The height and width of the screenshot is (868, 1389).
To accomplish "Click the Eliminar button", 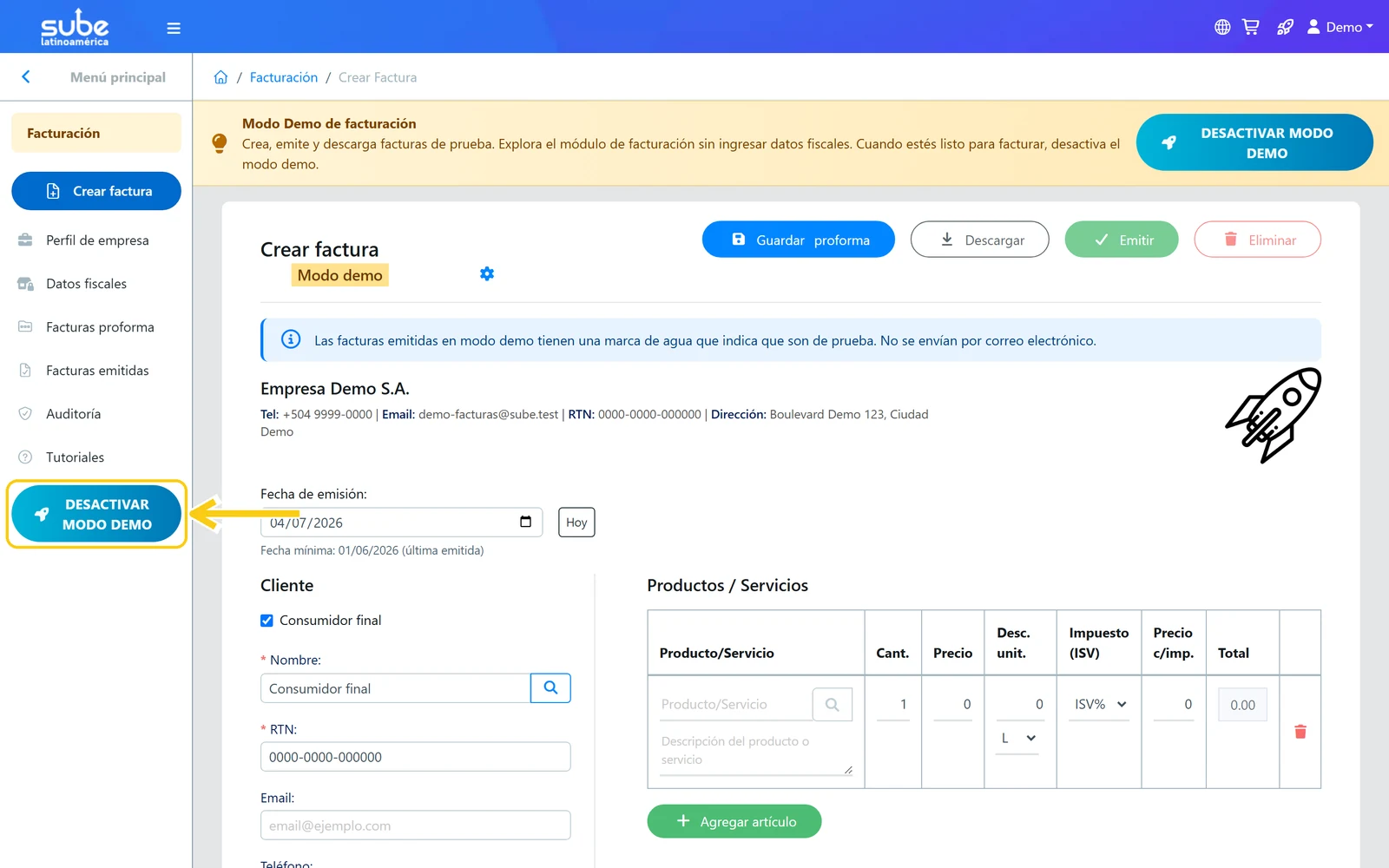I will point(1258,240).
